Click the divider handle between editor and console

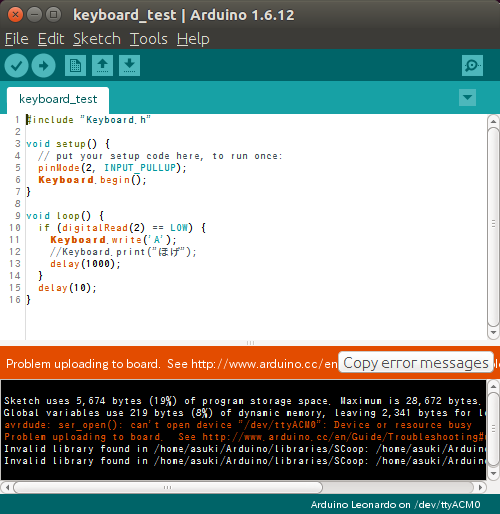pos(250,343)
